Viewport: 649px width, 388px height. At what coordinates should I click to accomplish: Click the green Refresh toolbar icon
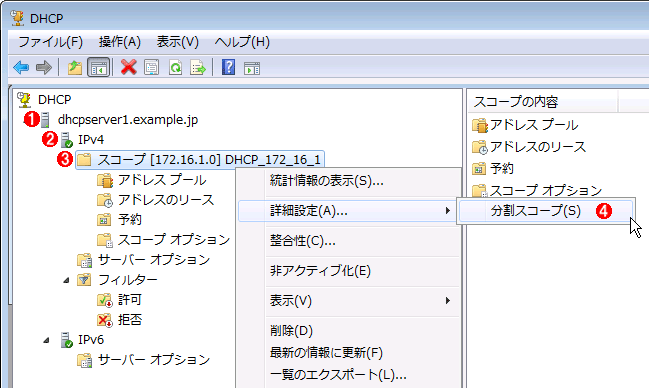point(175,67)
